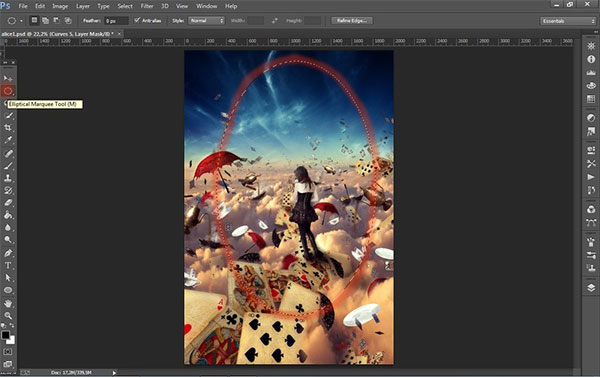Viewport: 600px width, 377px height.
Task: Select the Hand tool
Action: pos(8,304)
